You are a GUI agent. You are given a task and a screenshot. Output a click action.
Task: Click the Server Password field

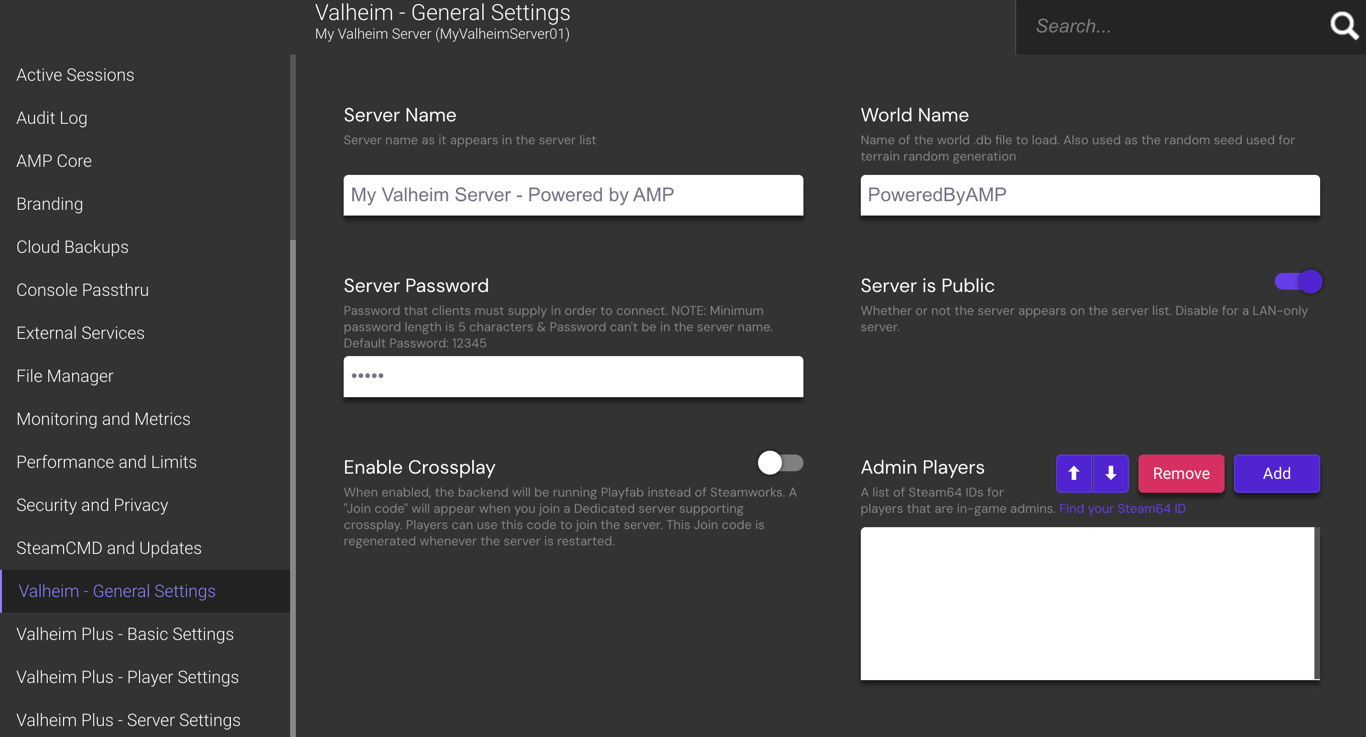(573, 376)
